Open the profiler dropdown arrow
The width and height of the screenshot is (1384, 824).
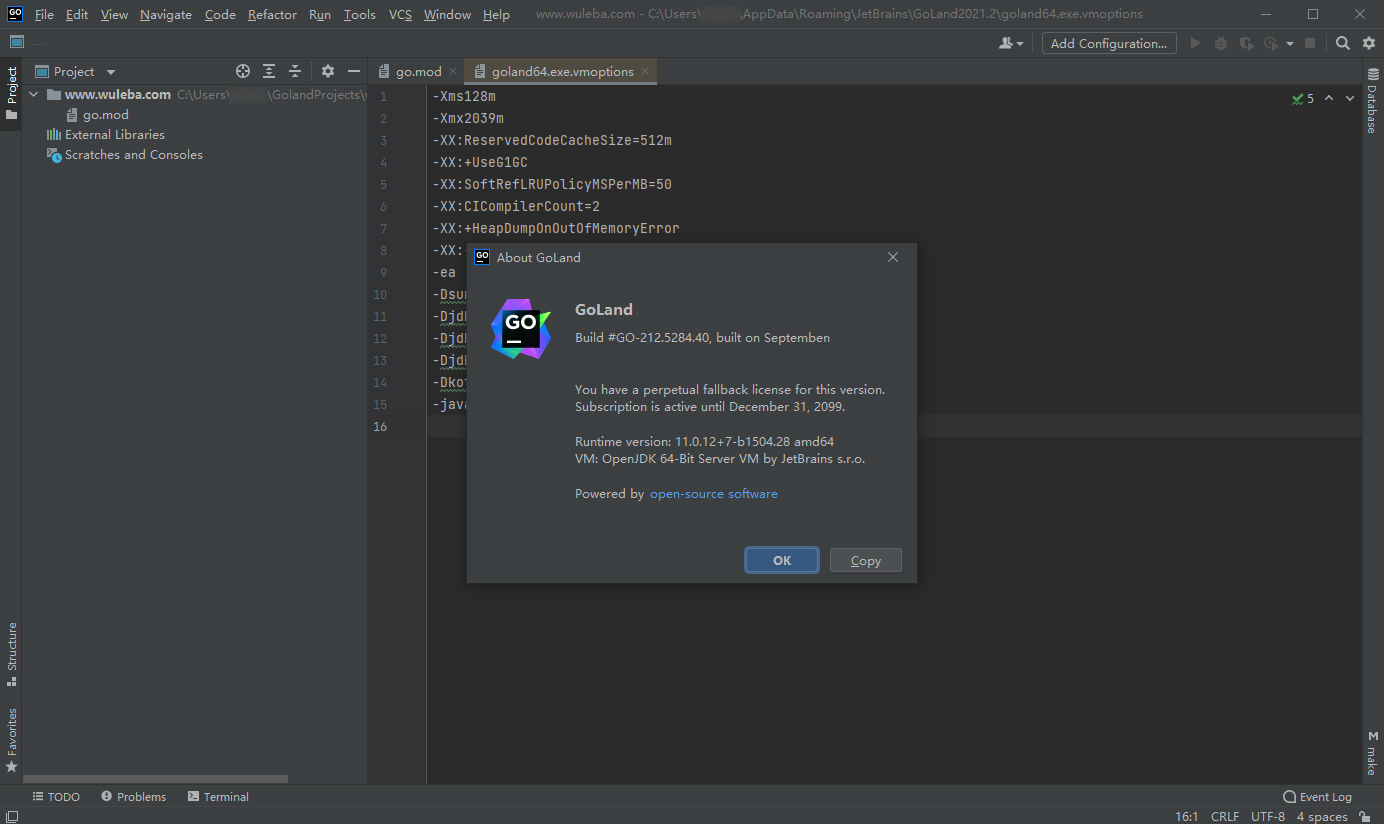tap(1289, 44)
